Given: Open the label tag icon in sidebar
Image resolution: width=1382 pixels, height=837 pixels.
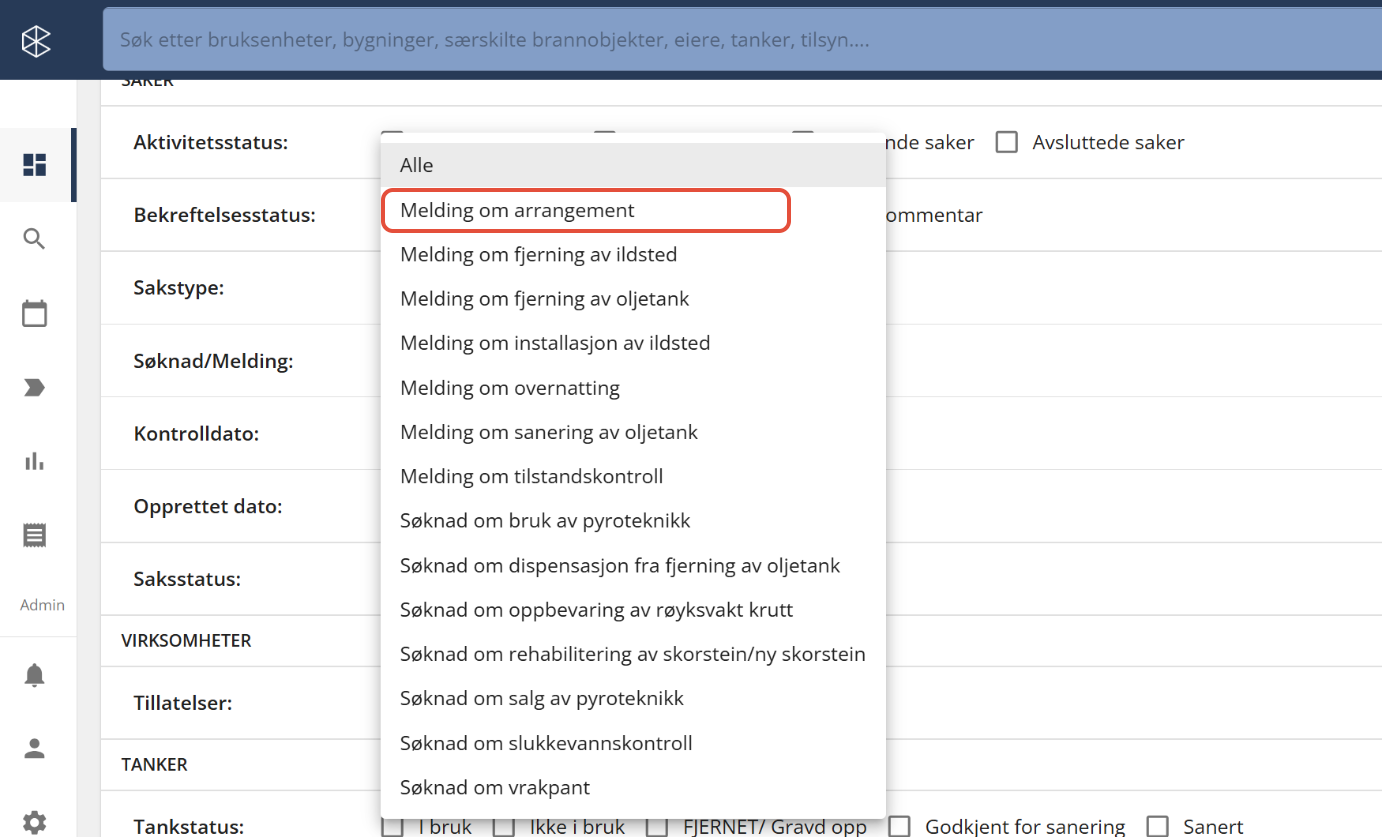Looking at the screenshot, I should point(35,388).
